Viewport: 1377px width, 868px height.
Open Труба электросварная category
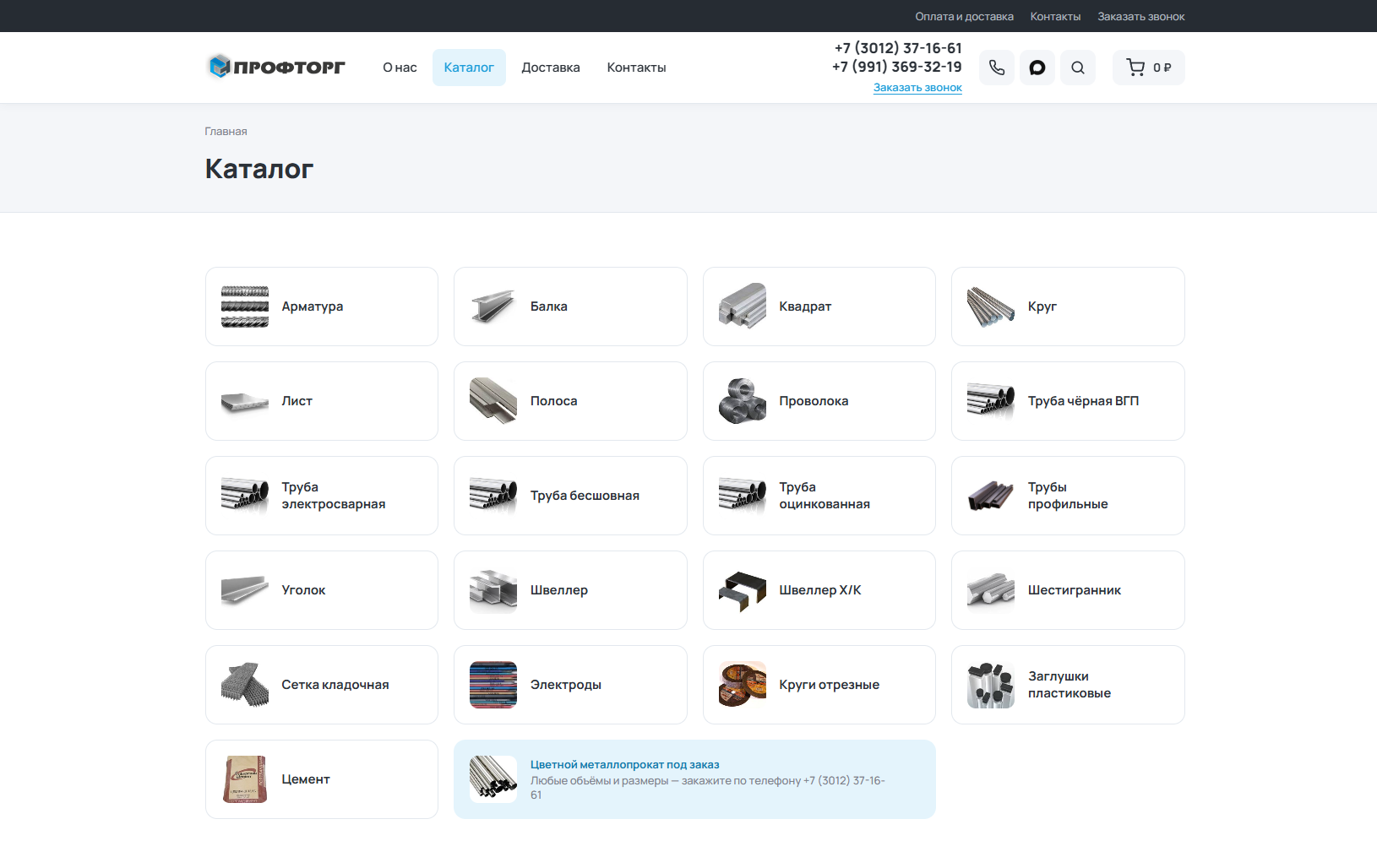(322, 496)
